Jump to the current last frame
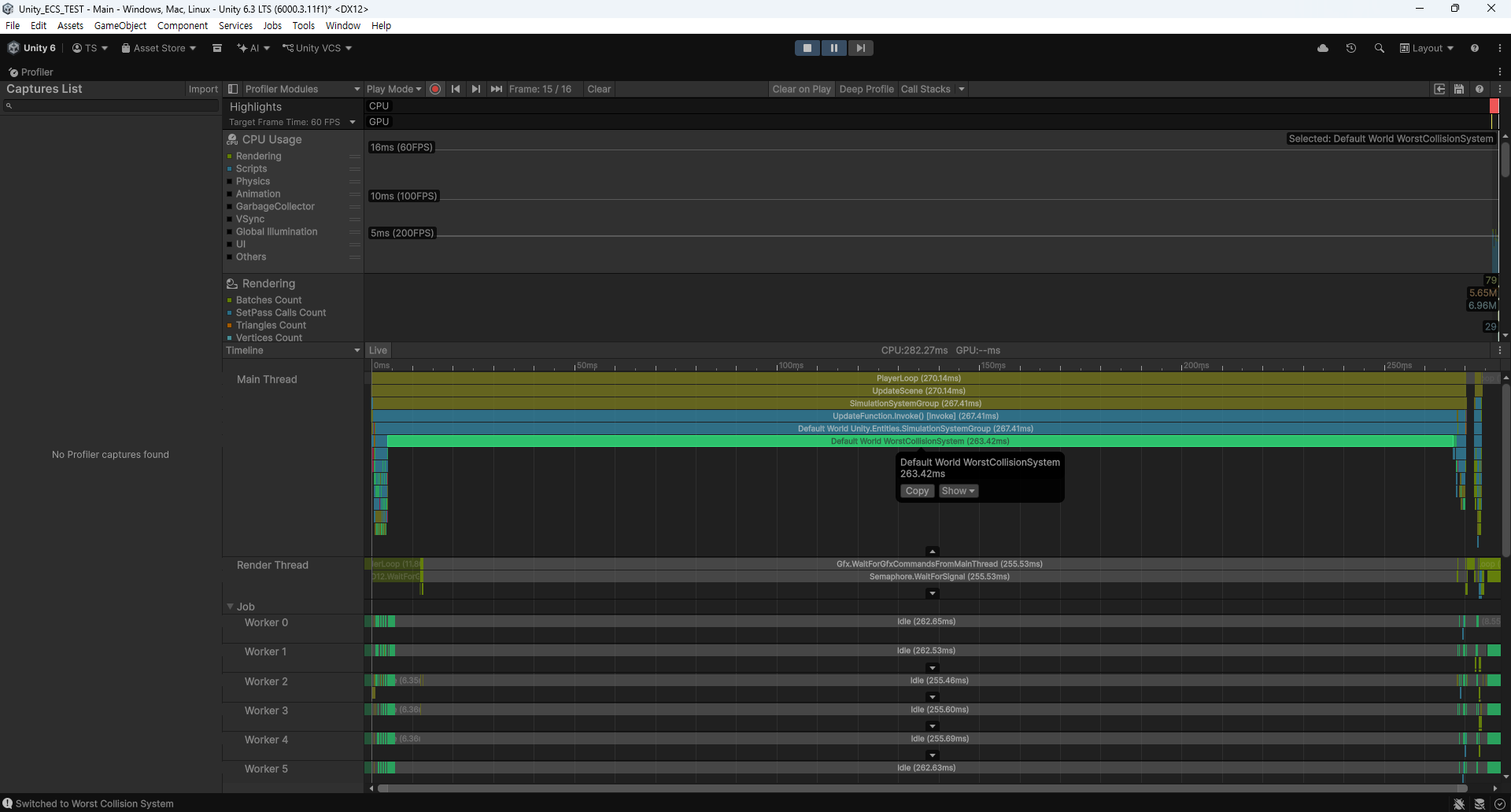This screenshot has width=1511, height=812. pos(496,89)
